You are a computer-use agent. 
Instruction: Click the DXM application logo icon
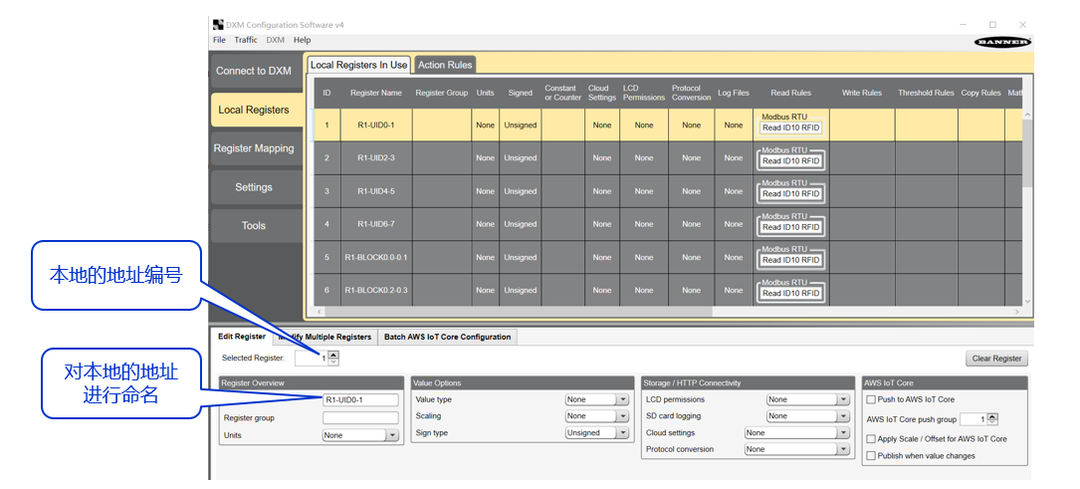218,25
